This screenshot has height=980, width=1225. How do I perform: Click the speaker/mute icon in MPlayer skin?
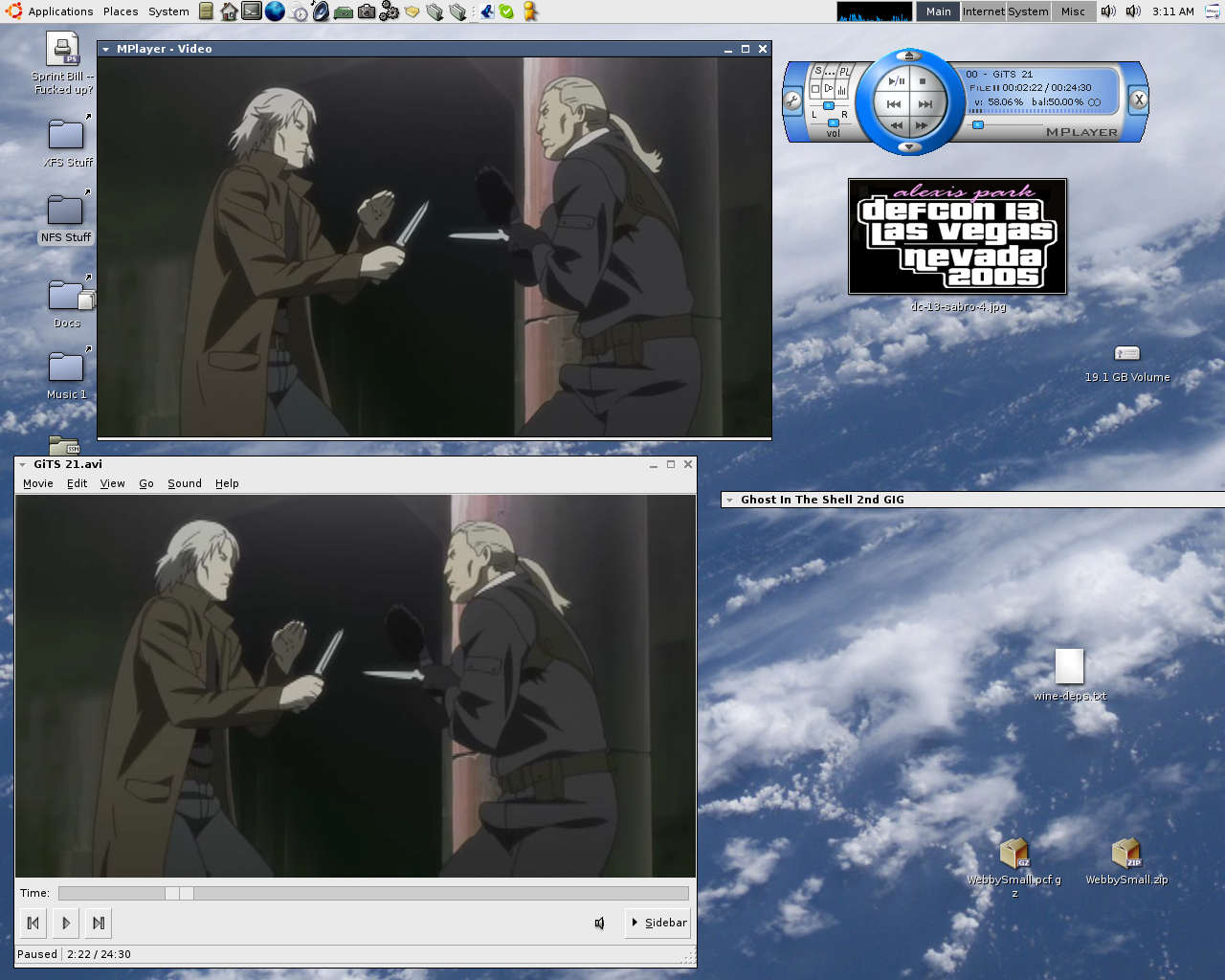829,89
